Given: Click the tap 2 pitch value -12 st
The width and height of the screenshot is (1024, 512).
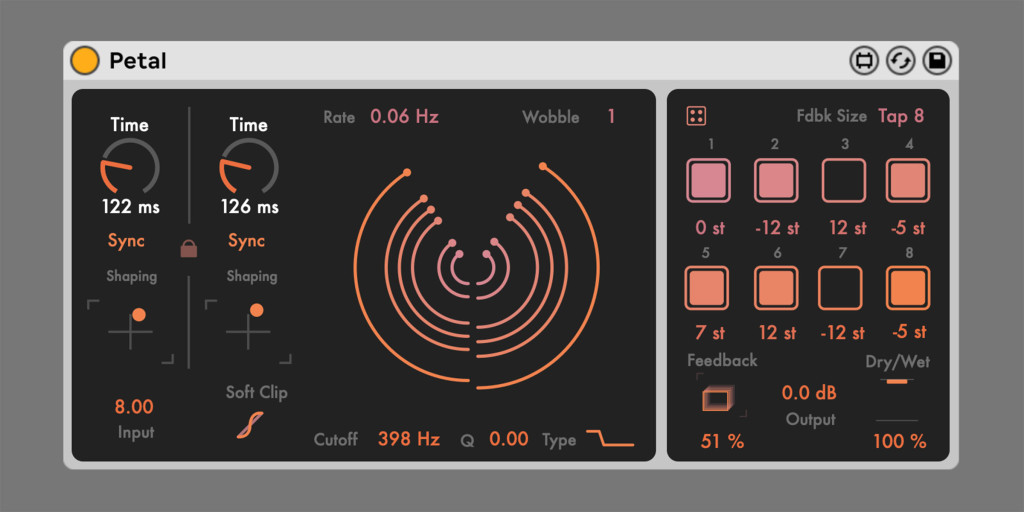Looking at the screenshot, I should pyautogui.click(x=777, y=228).
